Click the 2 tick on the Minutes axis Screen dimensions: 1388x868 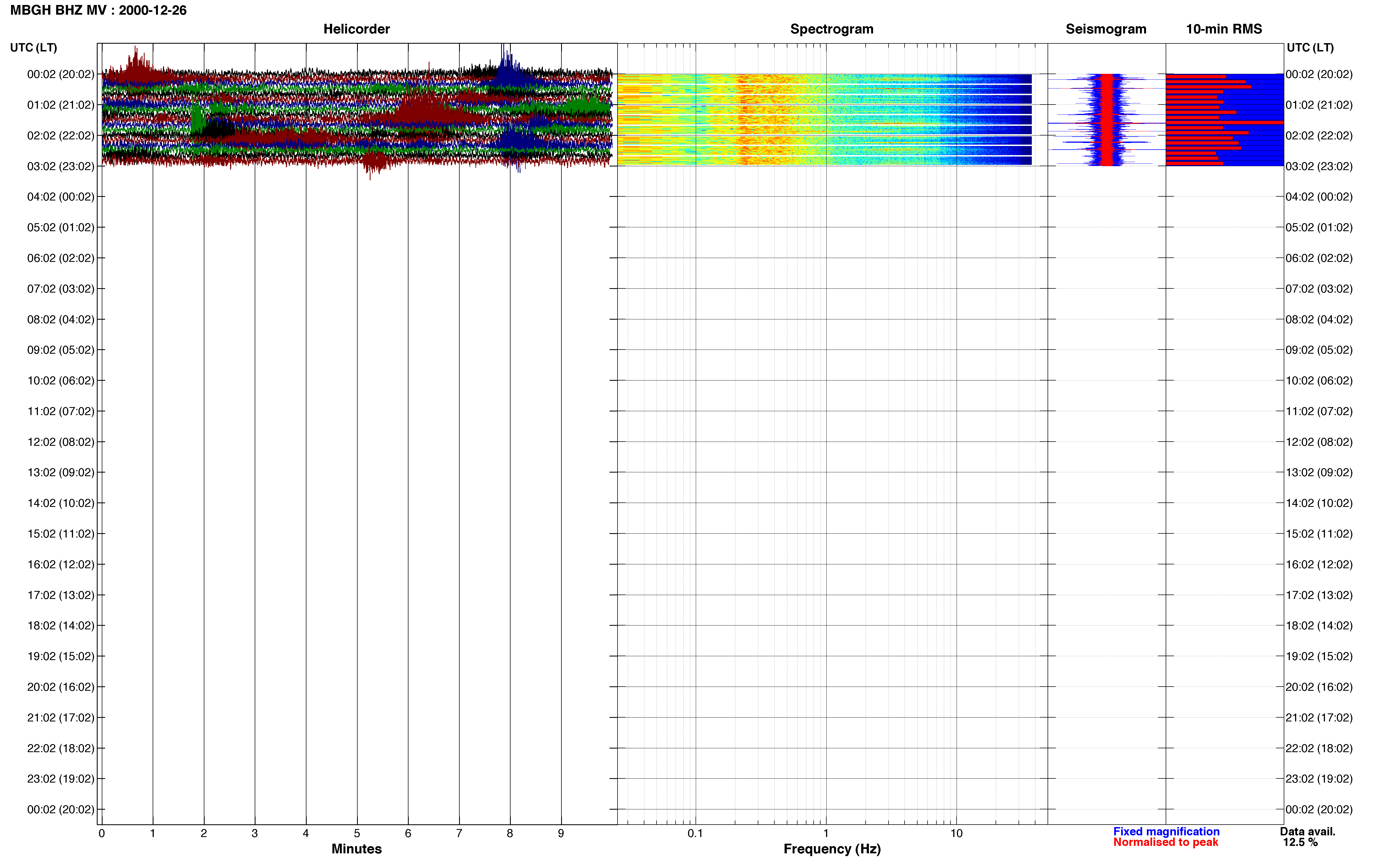click(204, 833)
